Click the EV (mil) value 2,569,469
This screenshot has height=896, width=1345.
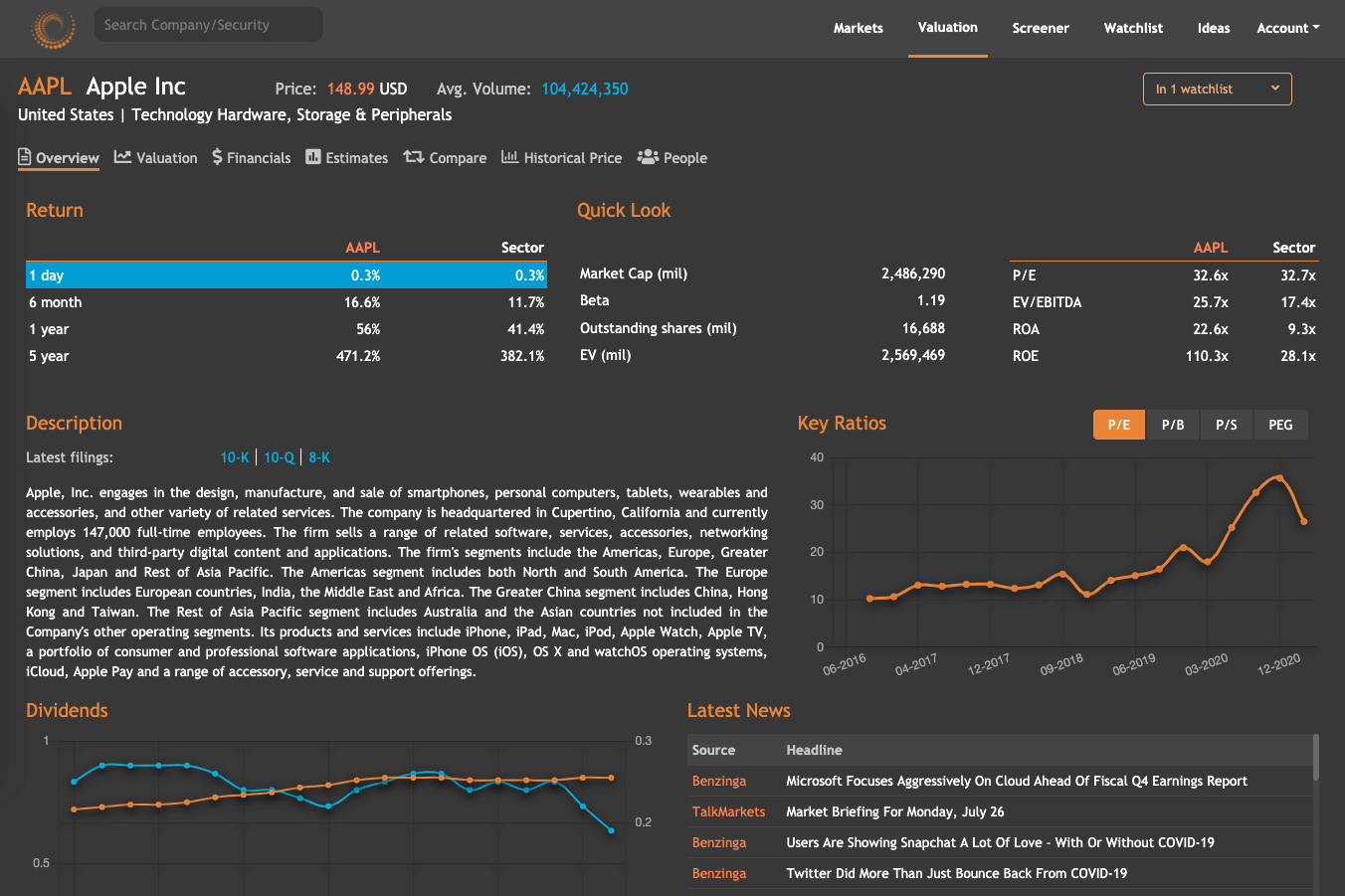tap(913, 355)
